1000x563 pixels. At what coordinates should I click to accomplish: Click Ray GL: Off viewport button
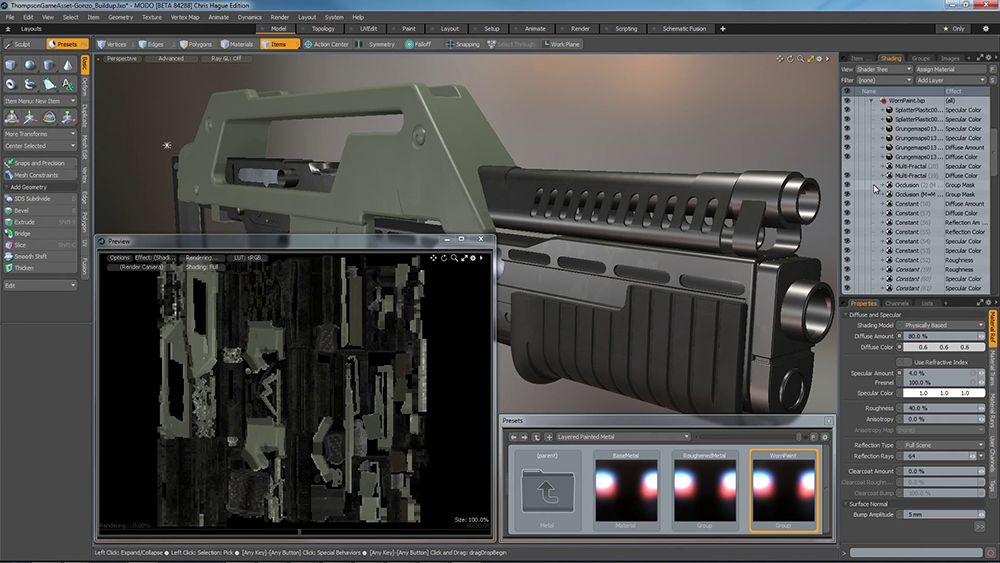tap(226, 59)
